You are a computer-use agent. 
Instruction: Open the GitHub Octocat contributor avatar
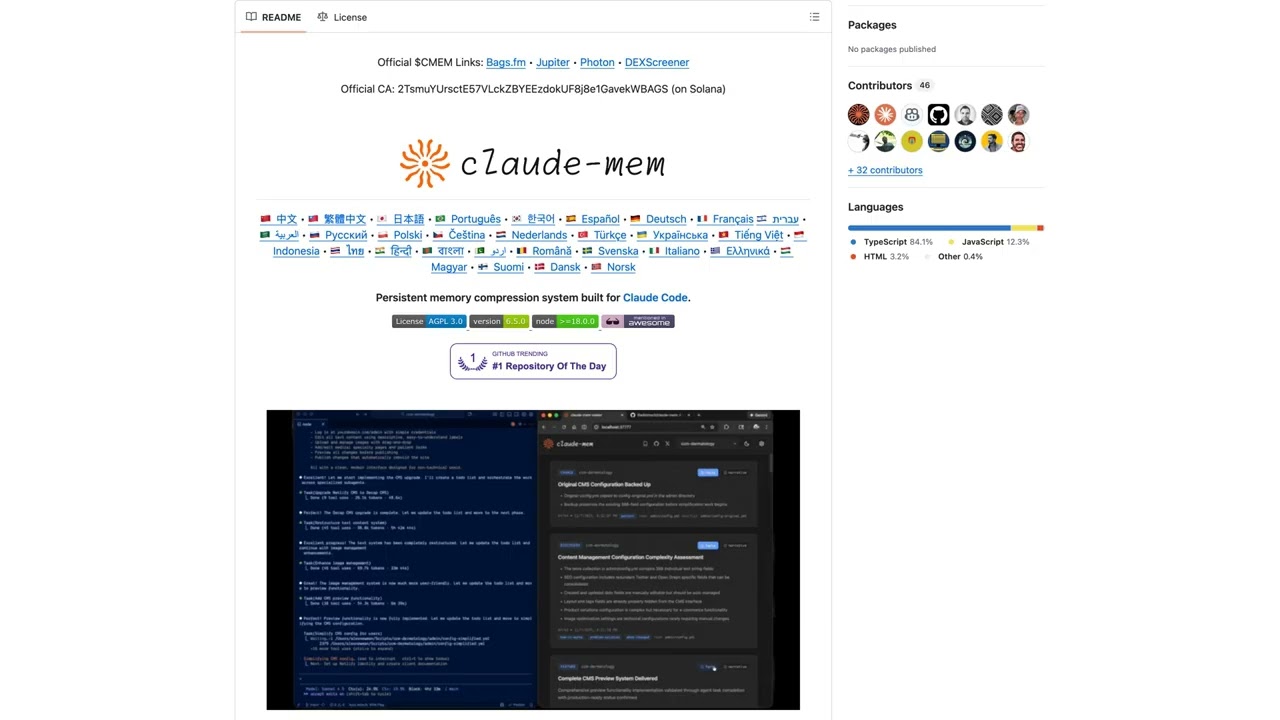click(938, 115)
